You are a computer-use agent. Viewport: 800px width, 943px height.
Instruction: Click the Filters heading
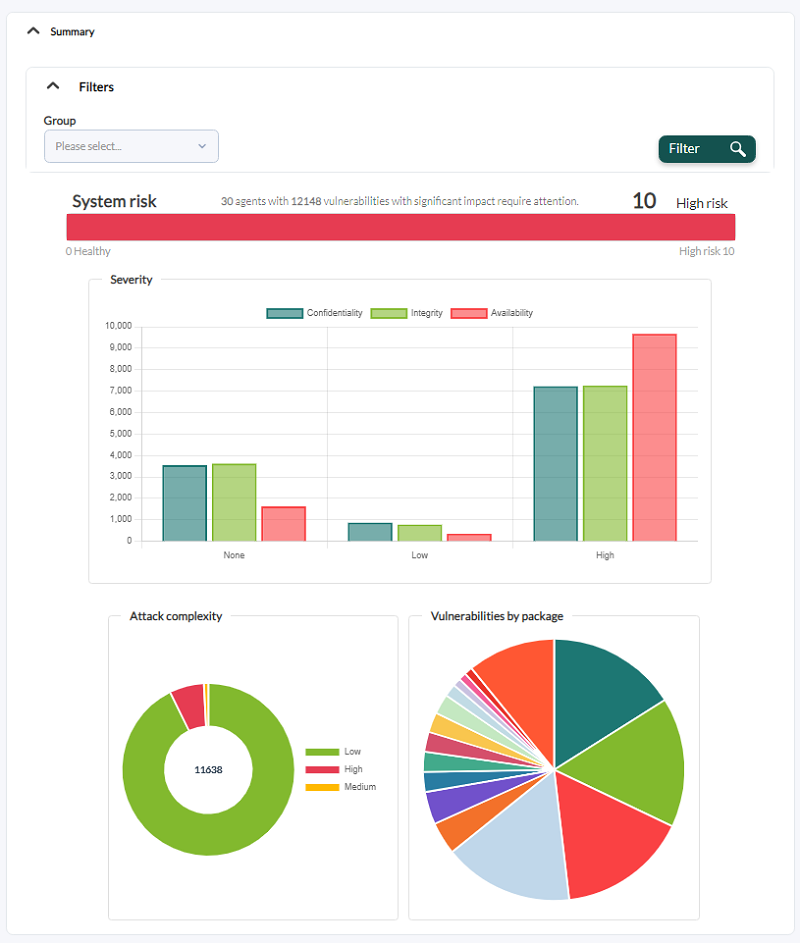pyautogui.click(x=96, y=87)
